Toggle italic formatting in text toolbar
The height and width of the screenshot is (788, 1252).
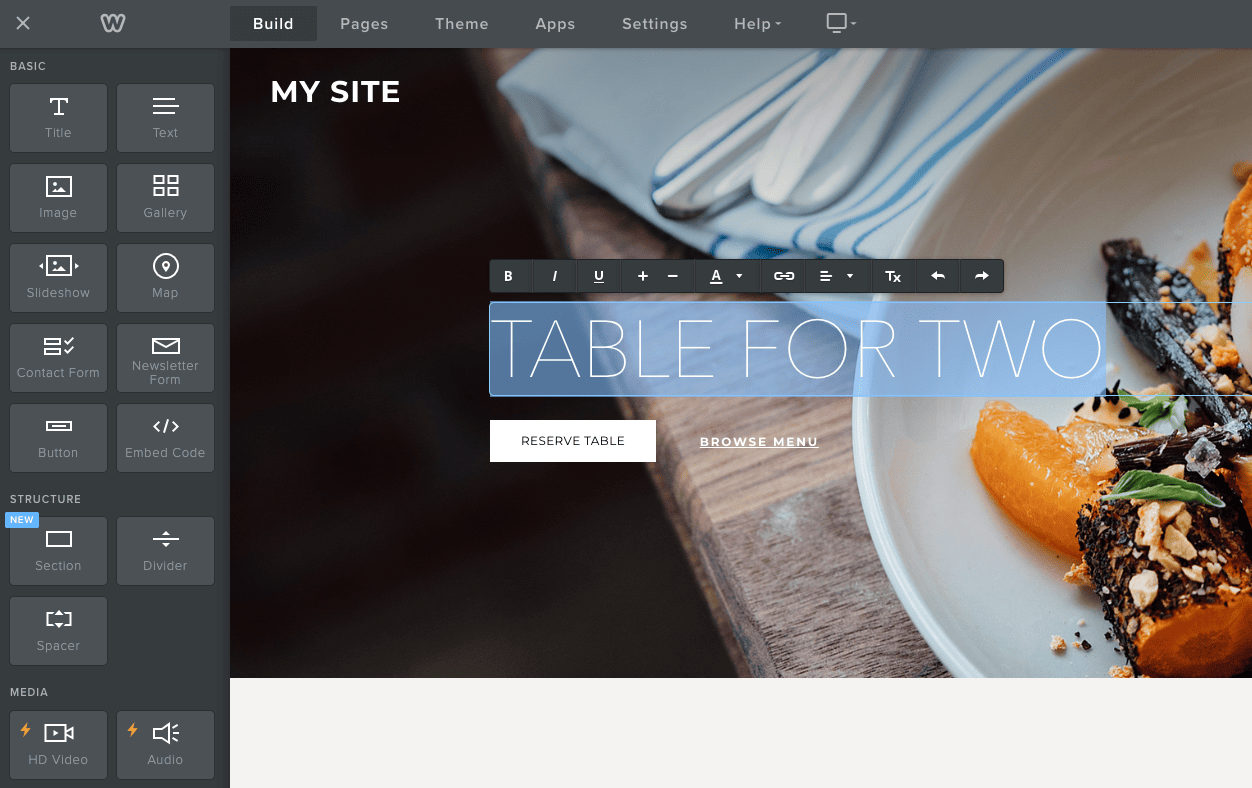555,276
